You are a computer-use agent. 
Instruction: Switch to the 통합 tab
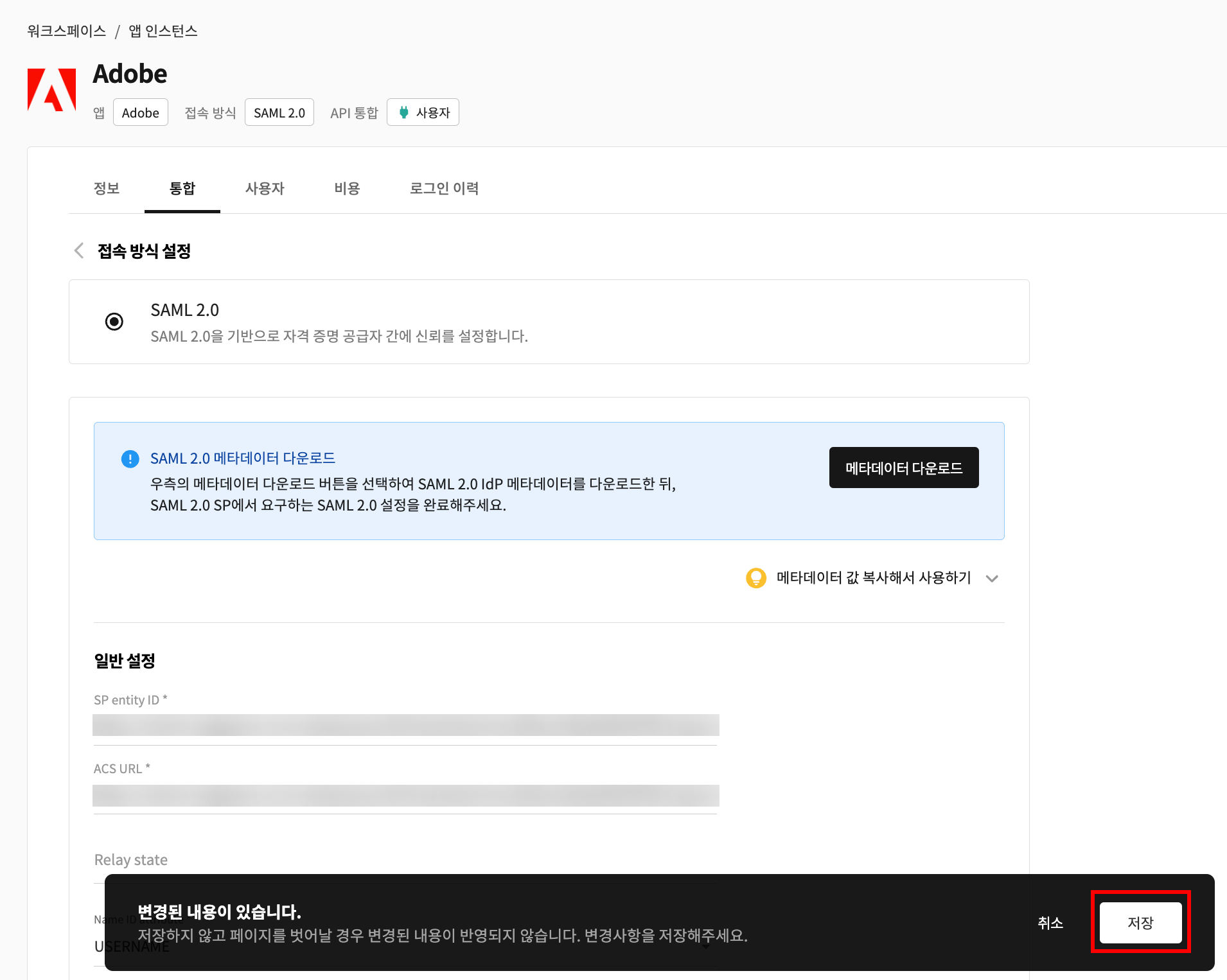click(182, 188)
